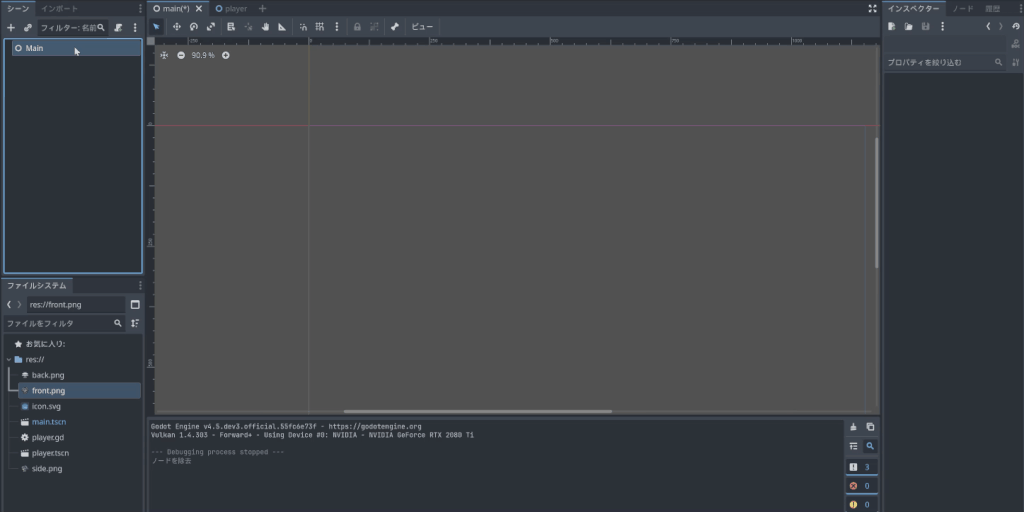The width and height of the screenshot is (1024, 512).
Task: Select the お気に入り favorites row
Action: [72, 344]
